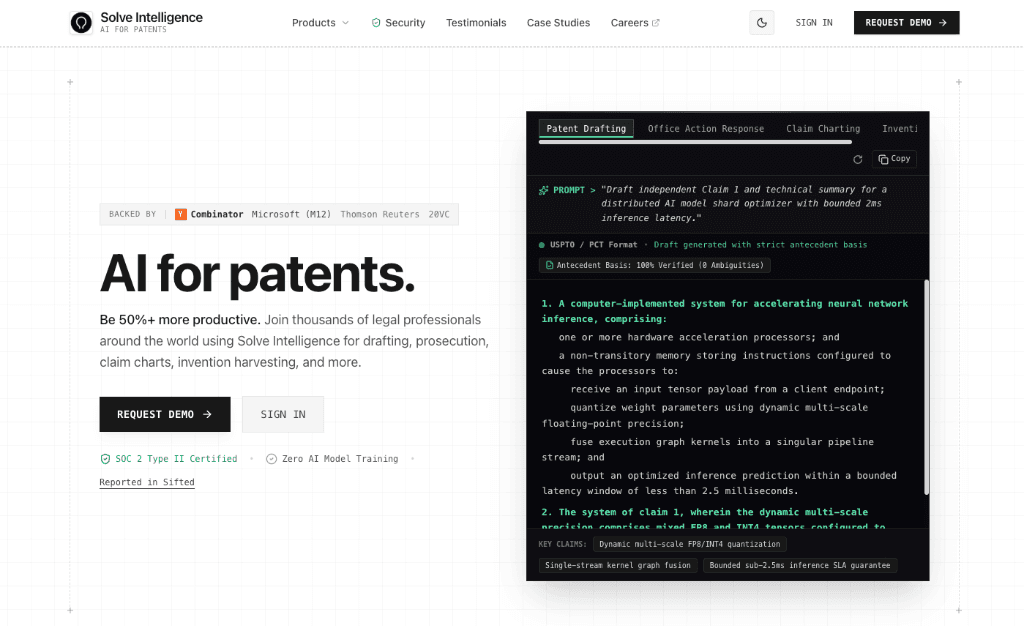The image size is (1024, 626).
Task: Click the refresh icon in the demo panel
Action: point(857,159)
